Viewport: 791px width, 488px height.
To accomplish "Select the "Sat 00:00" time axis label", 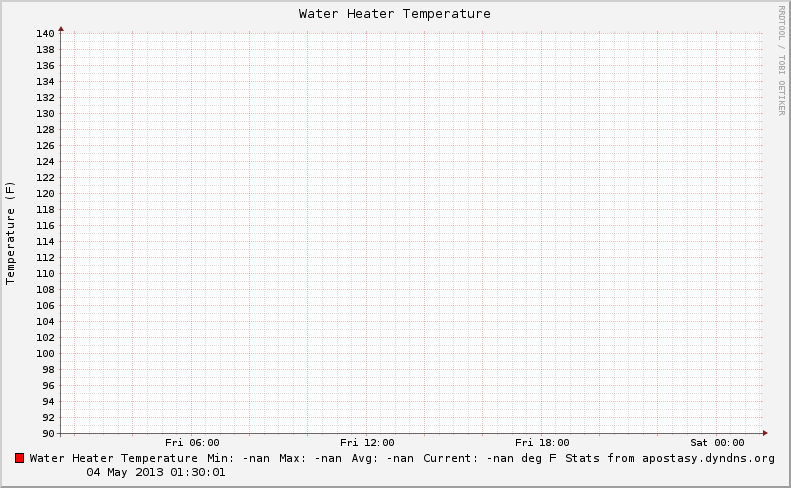I will point(717,442).
